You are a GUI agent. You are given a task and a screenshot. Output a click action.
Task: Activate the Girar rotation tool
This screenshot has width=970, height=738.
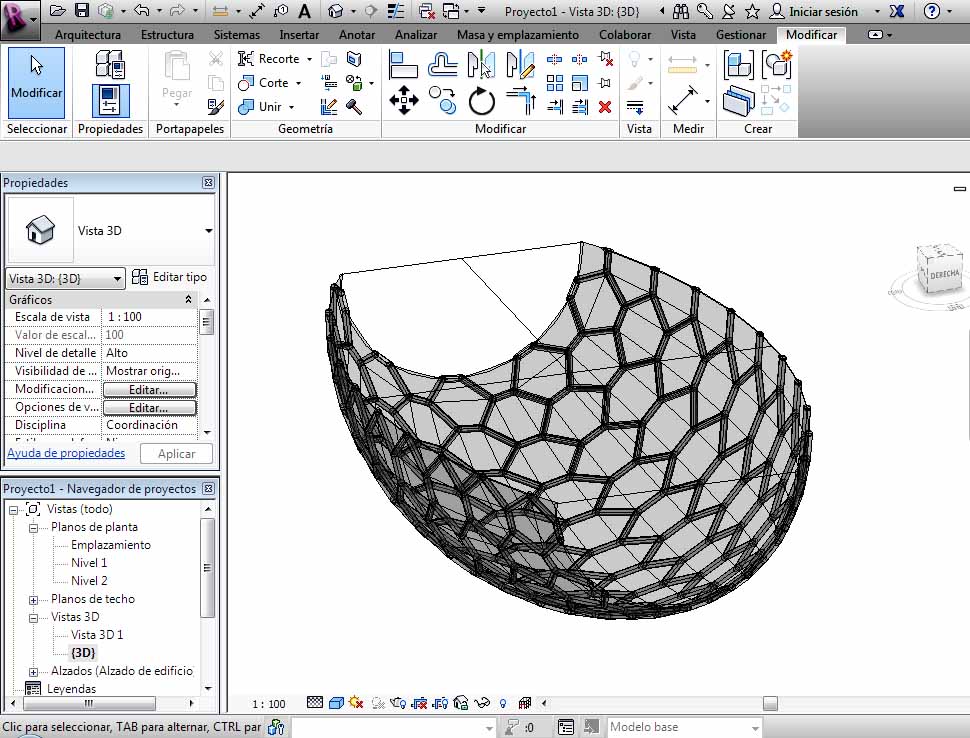[x=482, y=101]
